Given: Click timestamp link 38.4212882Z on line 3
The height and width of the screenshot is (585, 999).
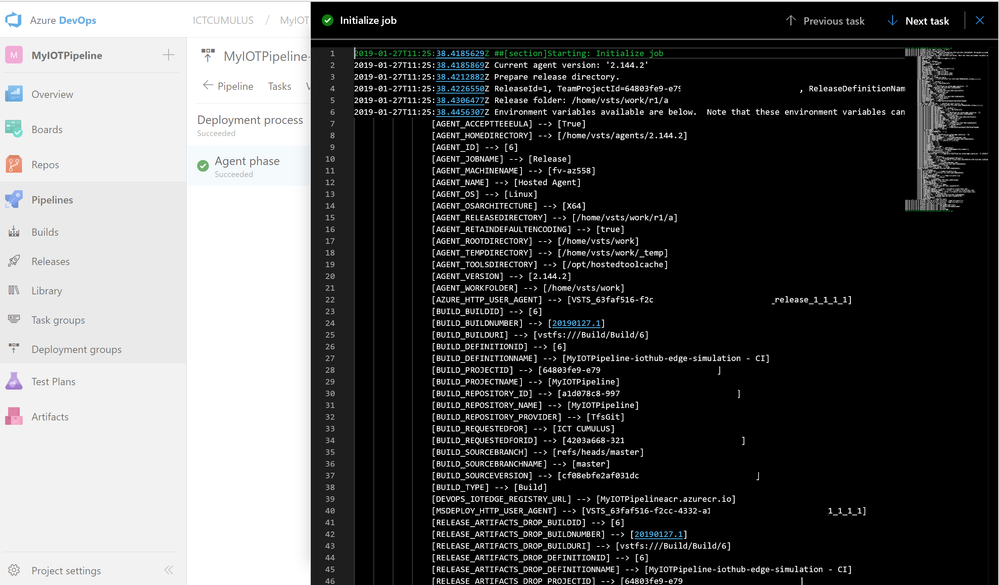Looking at the screenshot, I should tap(463, 76).
